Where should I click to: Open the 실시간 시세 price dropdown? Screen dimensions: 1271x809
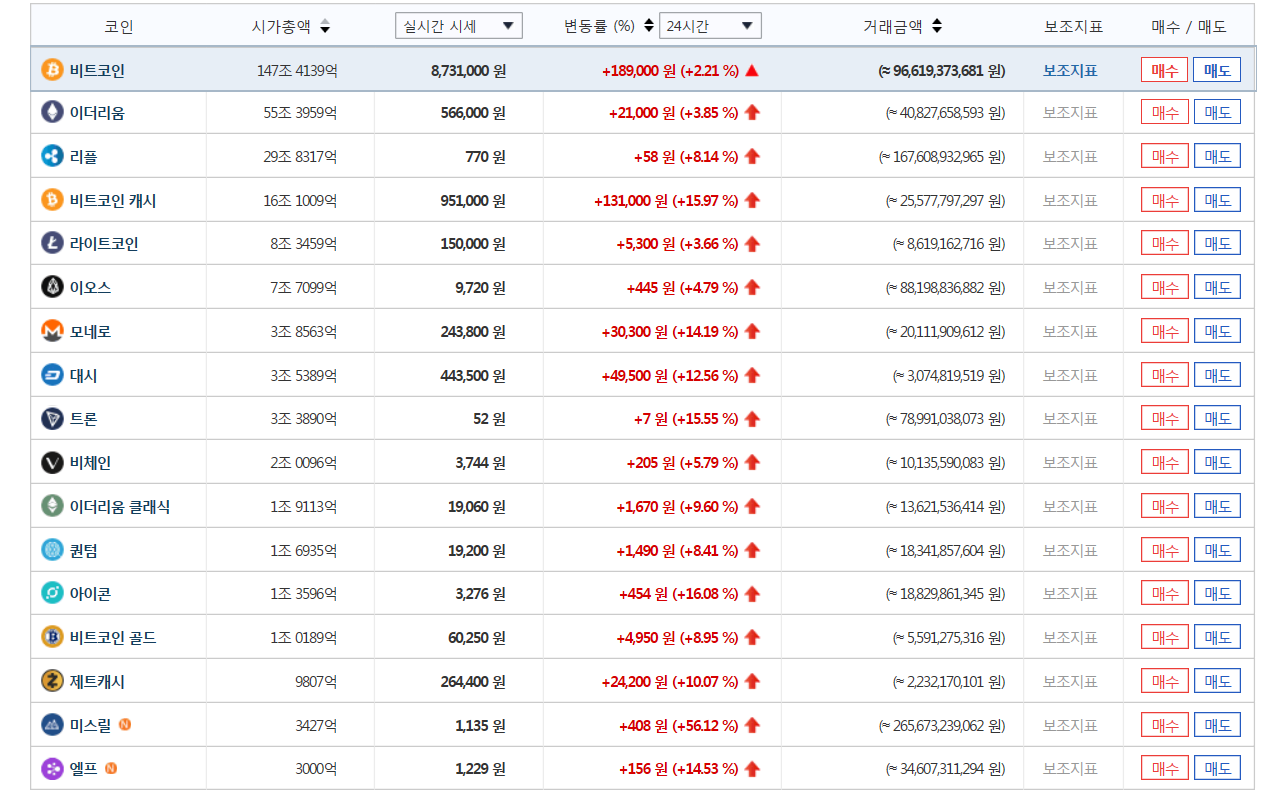[x=458, y=25]
